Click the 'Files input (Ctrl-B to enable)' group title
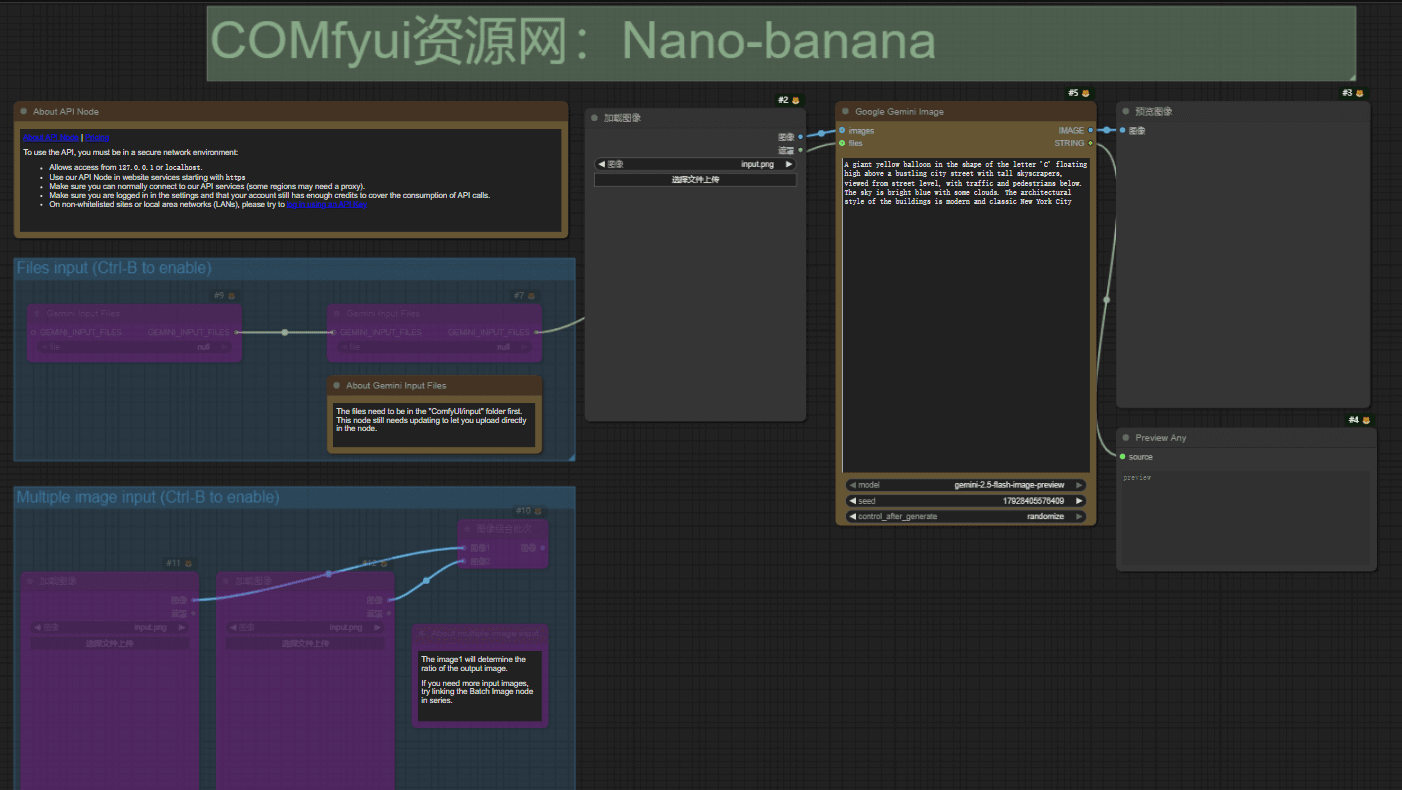The height and width of the screenshot is (790, 1402). (114, 268)
